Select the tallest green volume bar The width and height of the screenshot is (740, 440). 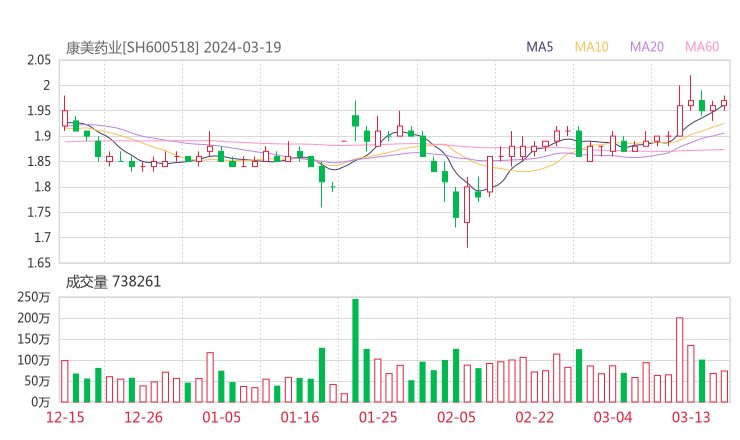(355, 351)
